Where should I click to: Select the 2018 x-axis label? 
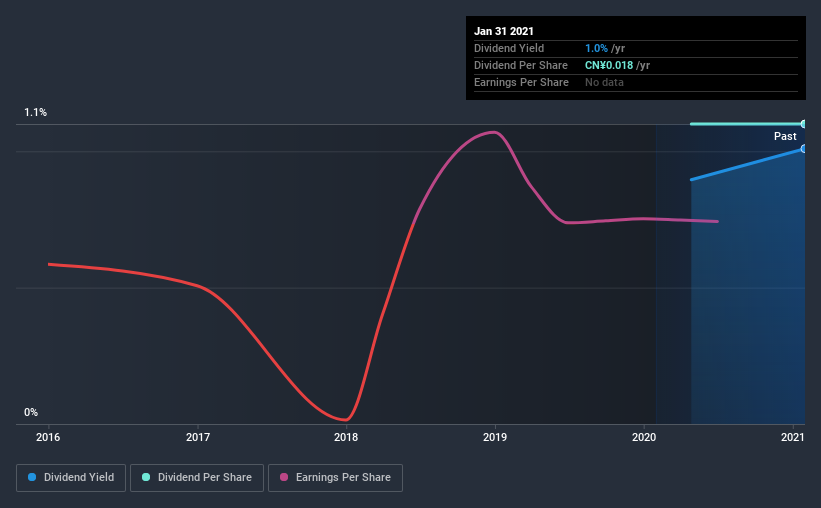click(x=346, y=437)
